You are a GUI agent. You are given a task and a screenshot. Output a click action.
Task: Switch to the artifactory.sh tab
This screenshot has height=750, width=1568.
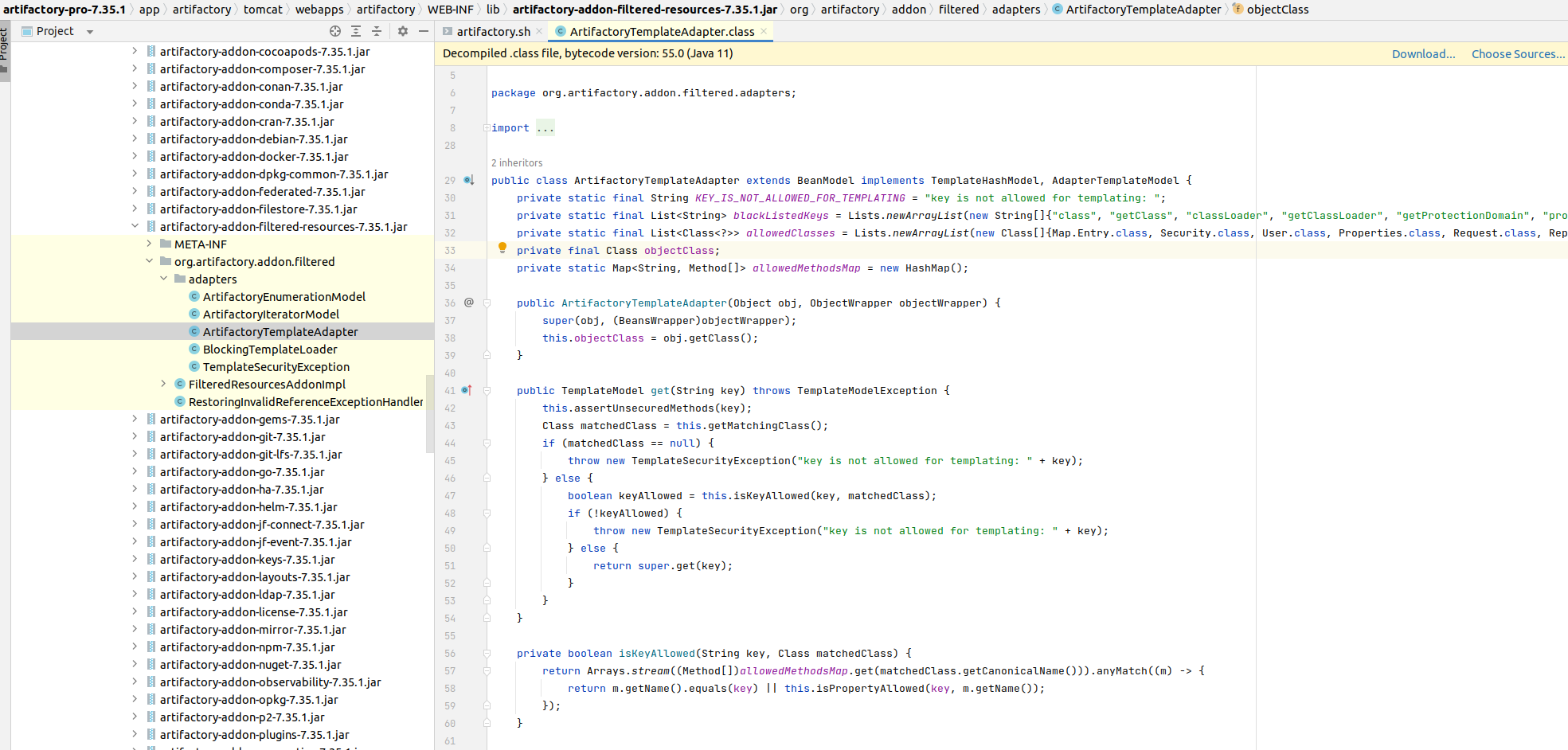(x=492, y=31)
